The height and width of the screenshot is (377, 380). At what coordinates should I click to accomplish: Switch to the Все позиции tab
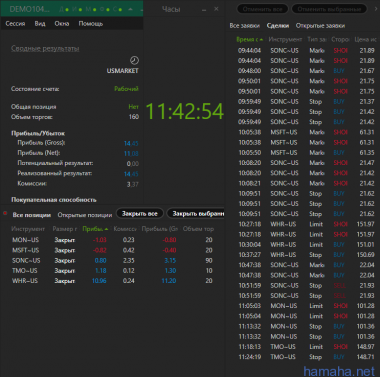tap(32, 215)
